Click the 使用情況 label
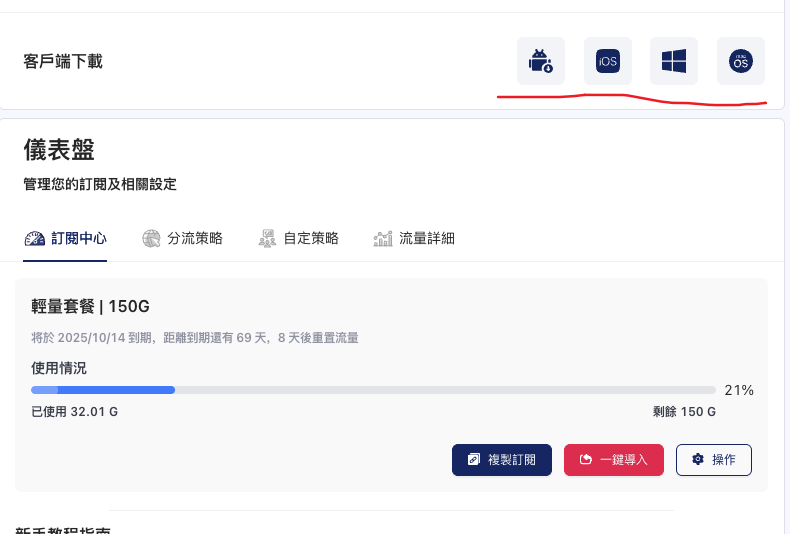The width and height of the screenshot is (790, 534). pos(59,368)
